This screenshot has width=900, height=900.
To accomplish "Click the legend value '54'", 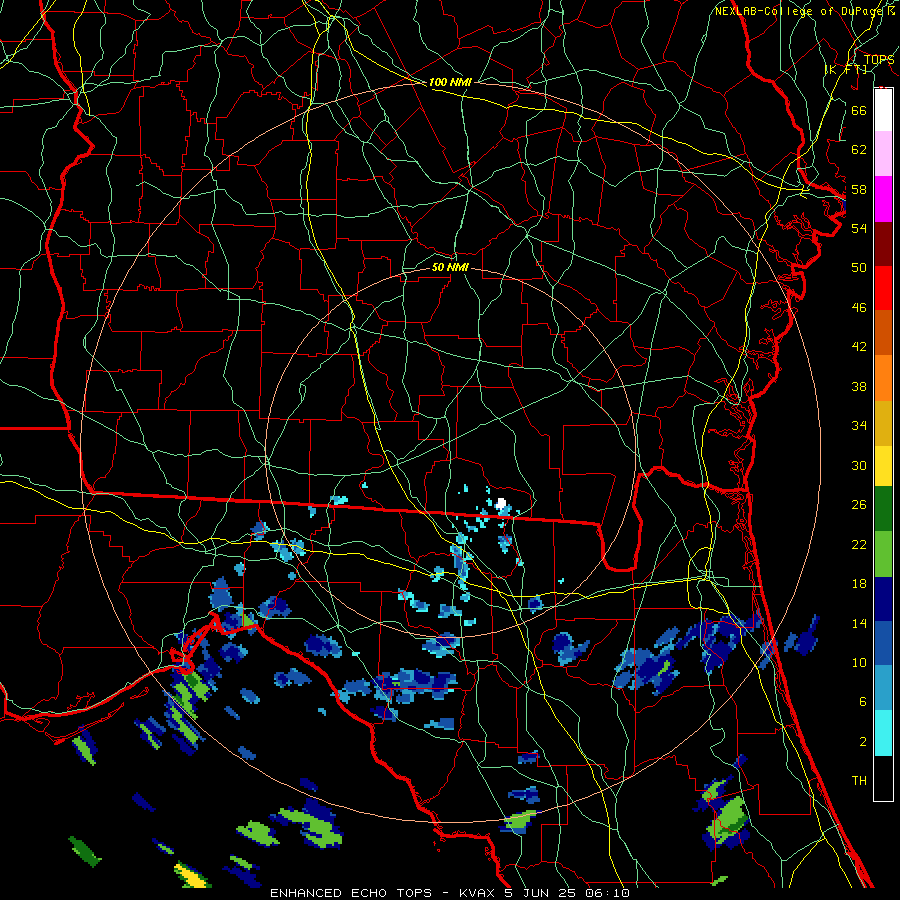I will (859, 228).
